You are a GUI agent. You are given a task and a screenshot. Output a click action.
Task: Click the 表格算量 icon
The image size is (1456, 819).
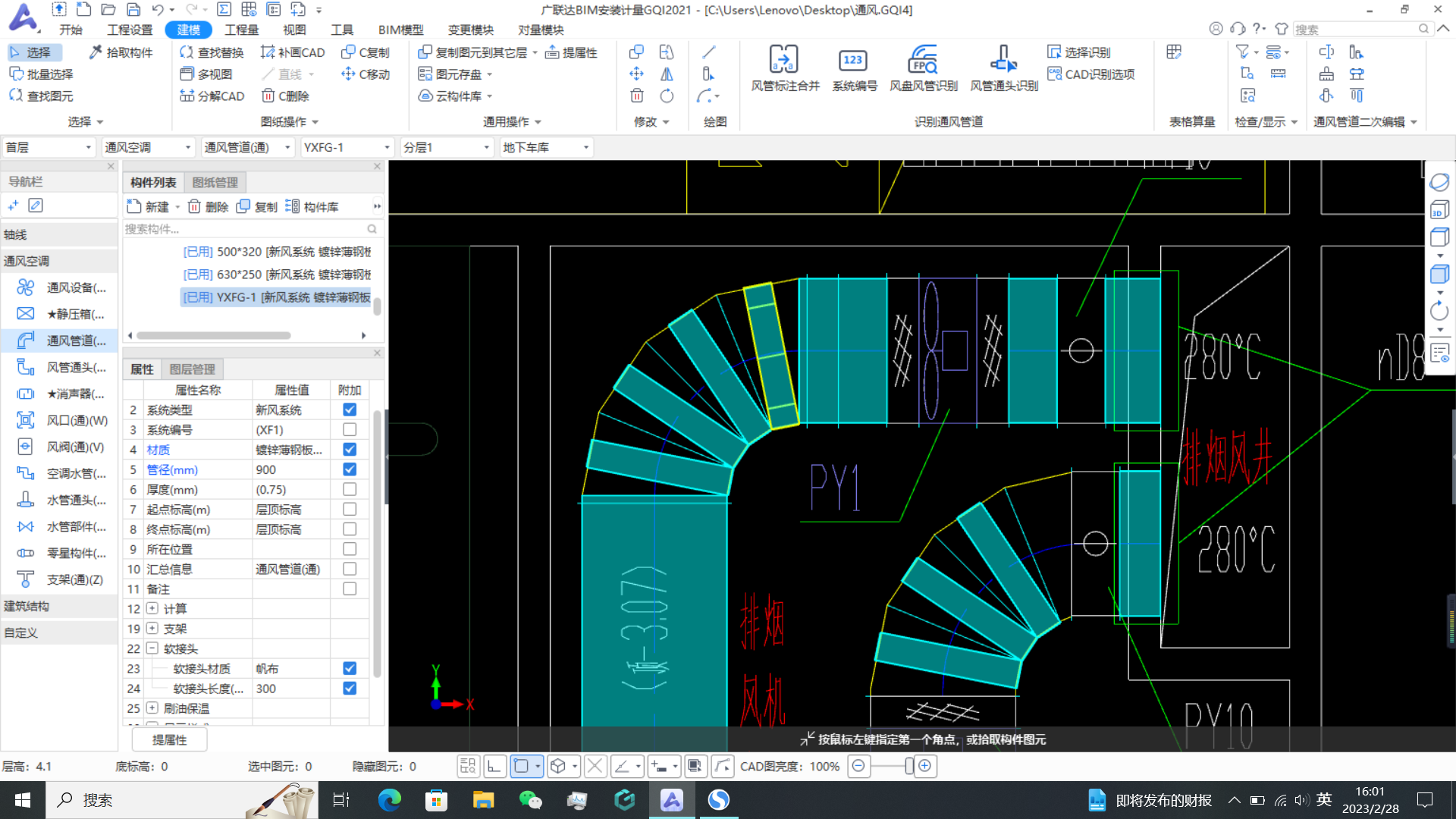(x=1174, y=52)
